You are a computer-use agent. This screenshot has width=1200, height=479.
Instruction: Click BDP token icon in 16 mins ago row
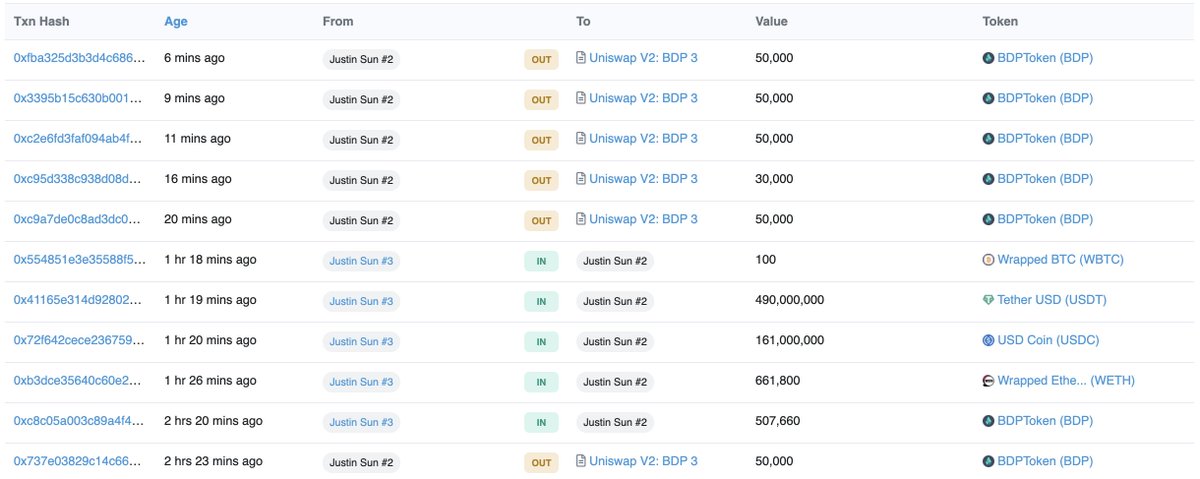coord(989,179)
